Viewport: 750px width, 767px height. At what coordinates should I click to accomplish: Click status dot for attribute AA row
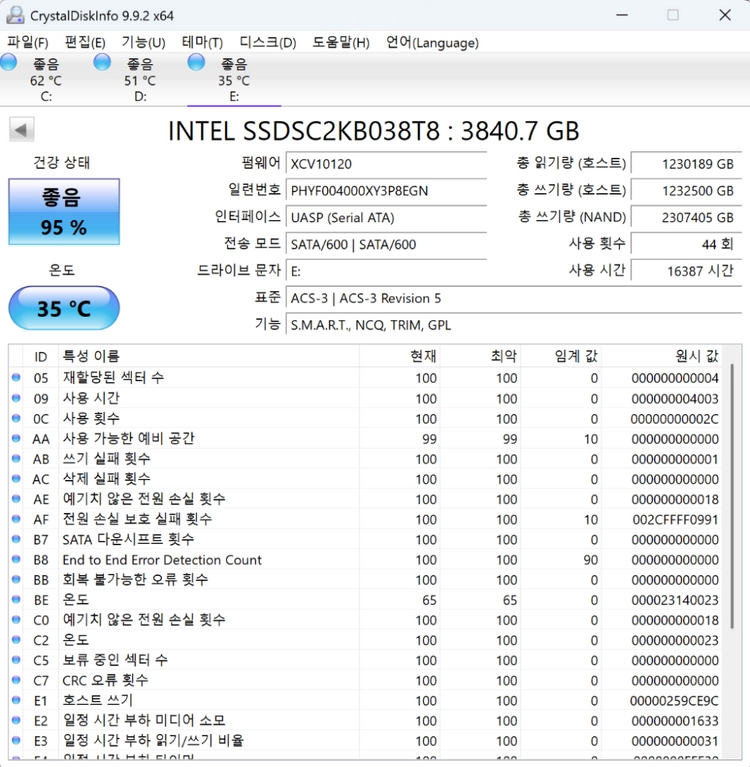click(16, 438)
